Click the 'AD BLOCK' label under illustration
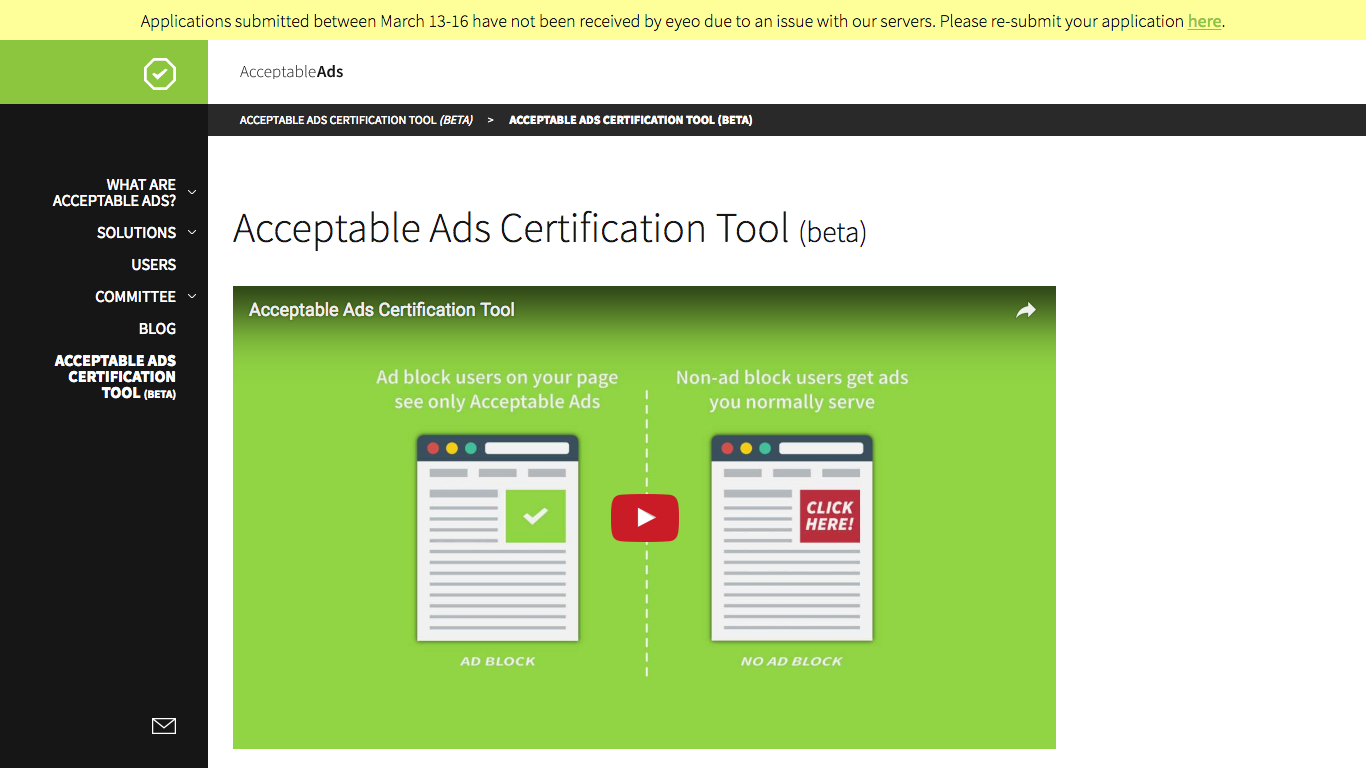The height and width of the screenshot is (768, 1366). click(497, 661)
